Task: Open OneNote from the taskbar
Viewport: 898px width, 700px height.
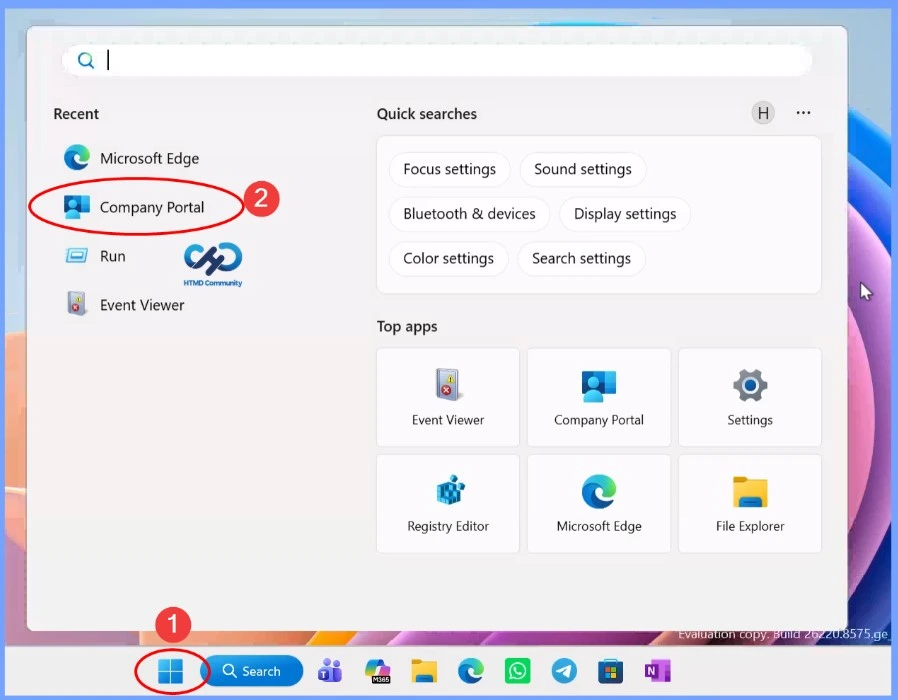Action: tap(657, 671)
